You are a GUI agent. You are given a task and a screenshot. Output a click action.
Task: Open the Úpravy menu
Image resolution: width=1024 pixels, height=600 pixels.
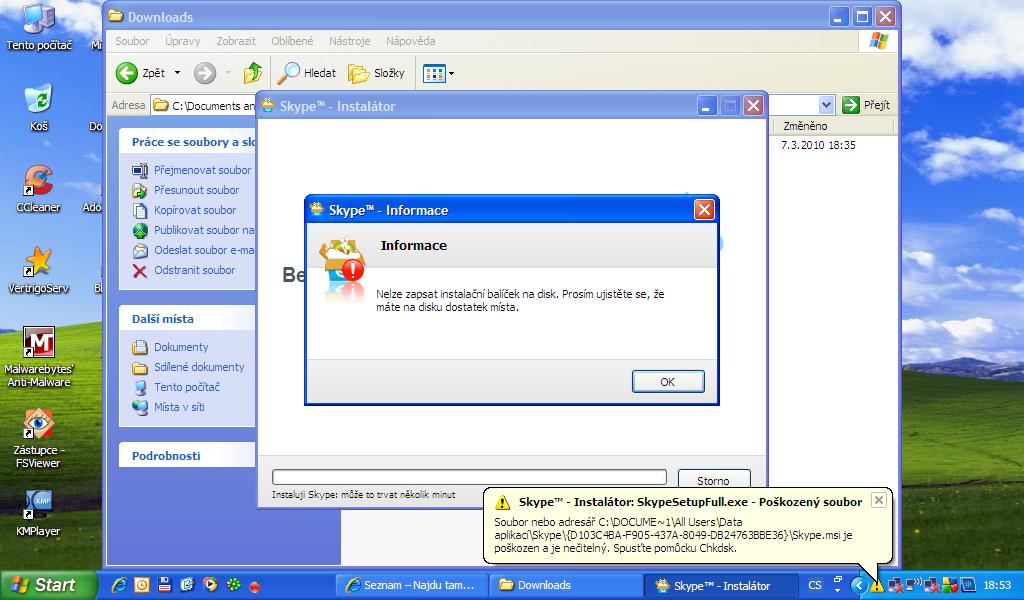(x=182, y=40)
